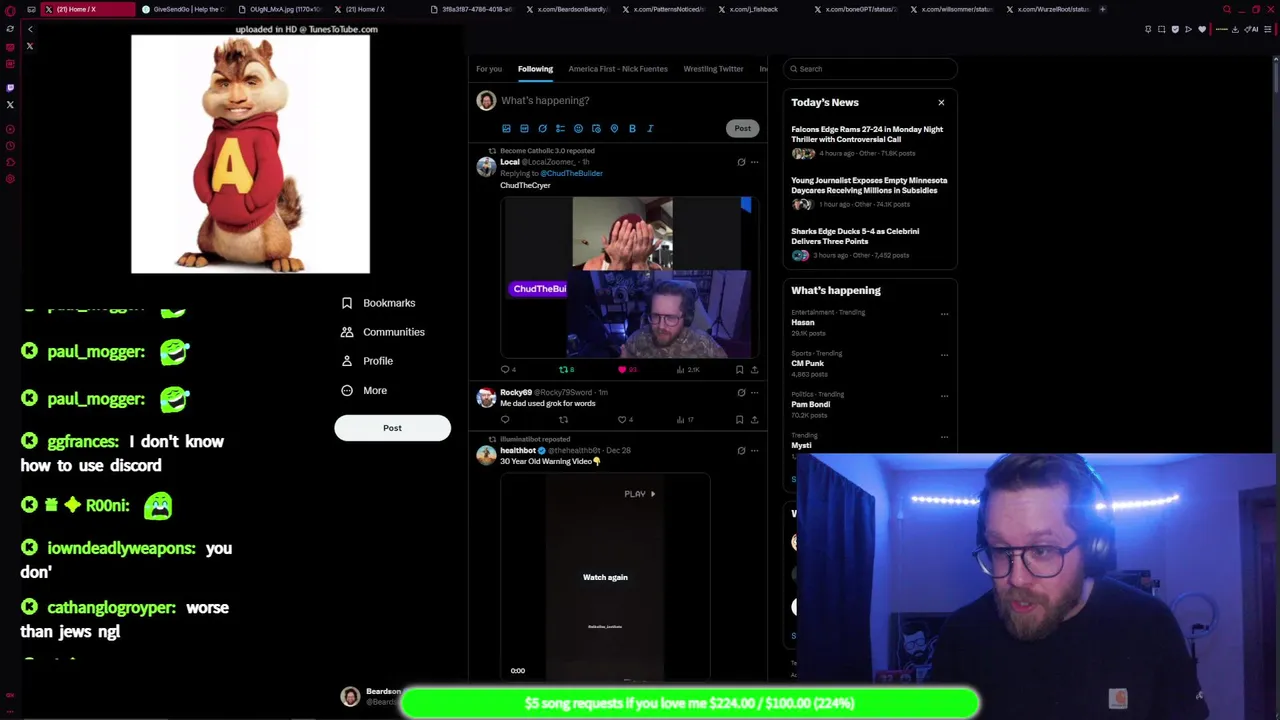Open Local's profile avatar
The height and width of the screenshot is (720, 1280).
[486, 167]
